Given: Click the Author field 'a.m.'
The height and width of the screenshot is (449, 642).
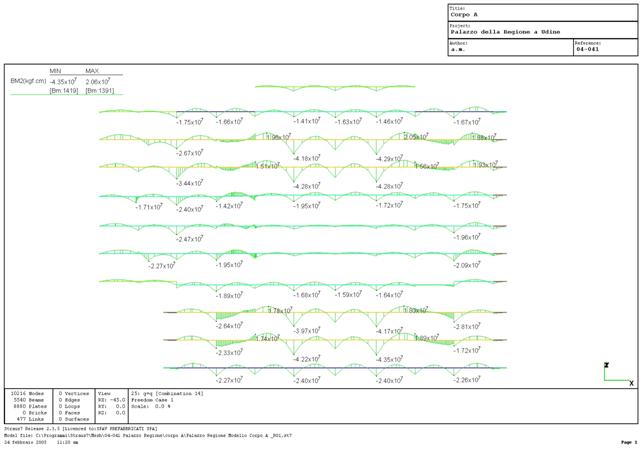Looking at the screenshot, I should click(458, 49).
